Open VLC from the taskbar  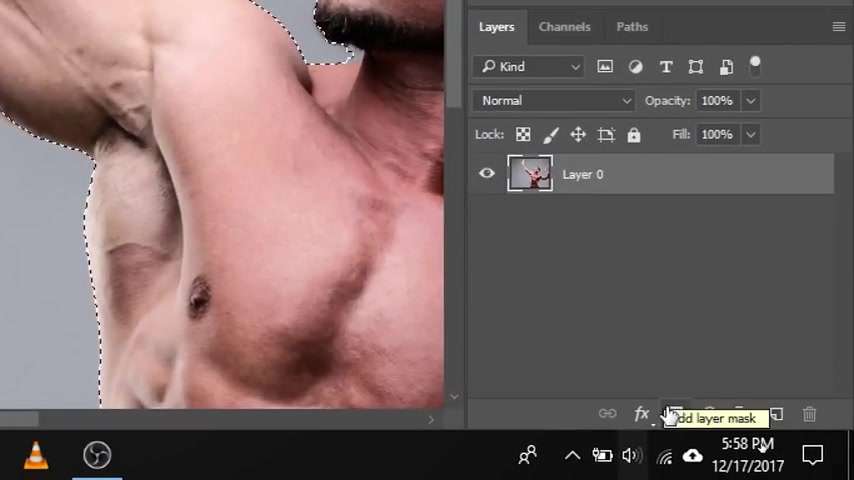pyautogui.click(x=36, y=455)
